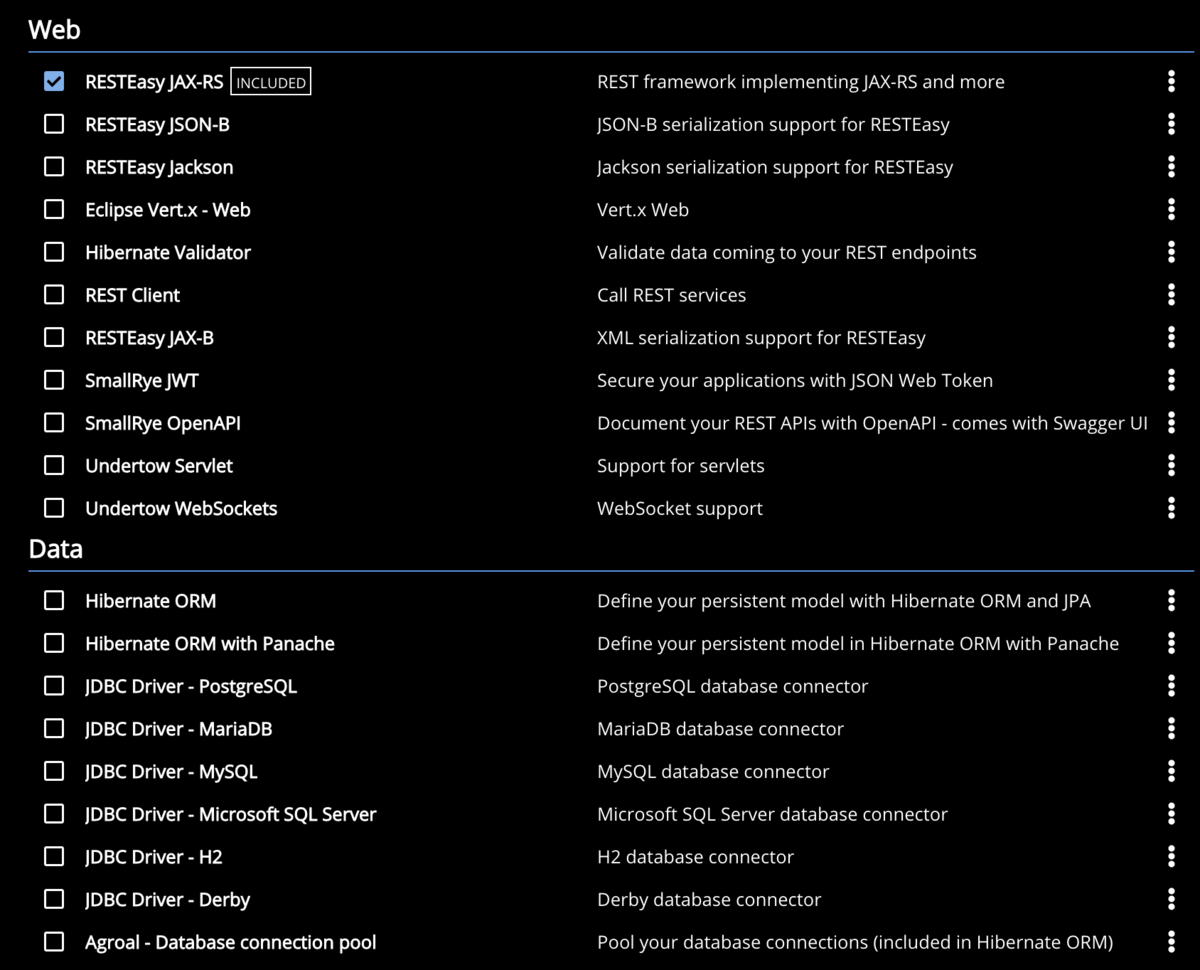Click 'Secure your applications with JSON Web Token'
The image size is (1200, 970).
click(795, 380)
